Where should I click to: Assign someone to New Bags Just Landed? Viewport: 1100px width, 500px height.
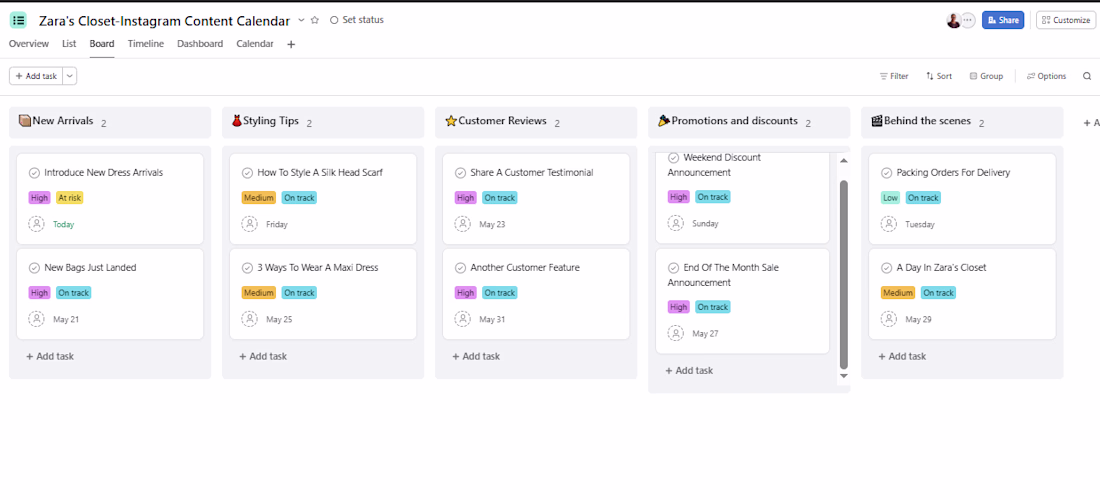click(x=36, y=319)
